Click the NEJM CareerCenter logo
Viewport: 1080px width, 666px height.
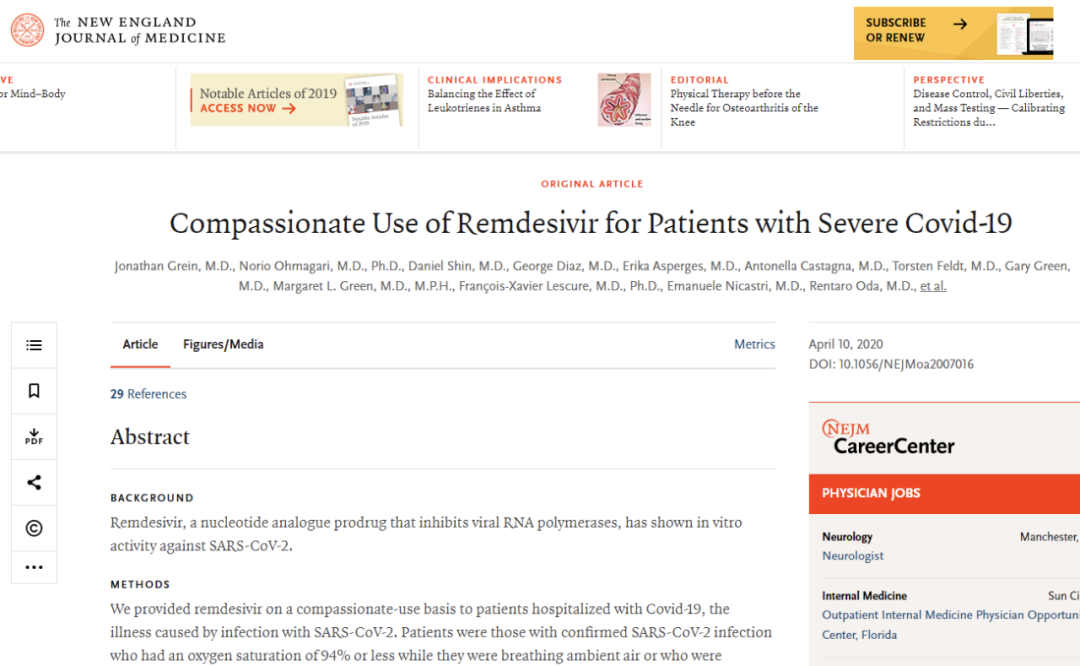[x=888, y=437]
